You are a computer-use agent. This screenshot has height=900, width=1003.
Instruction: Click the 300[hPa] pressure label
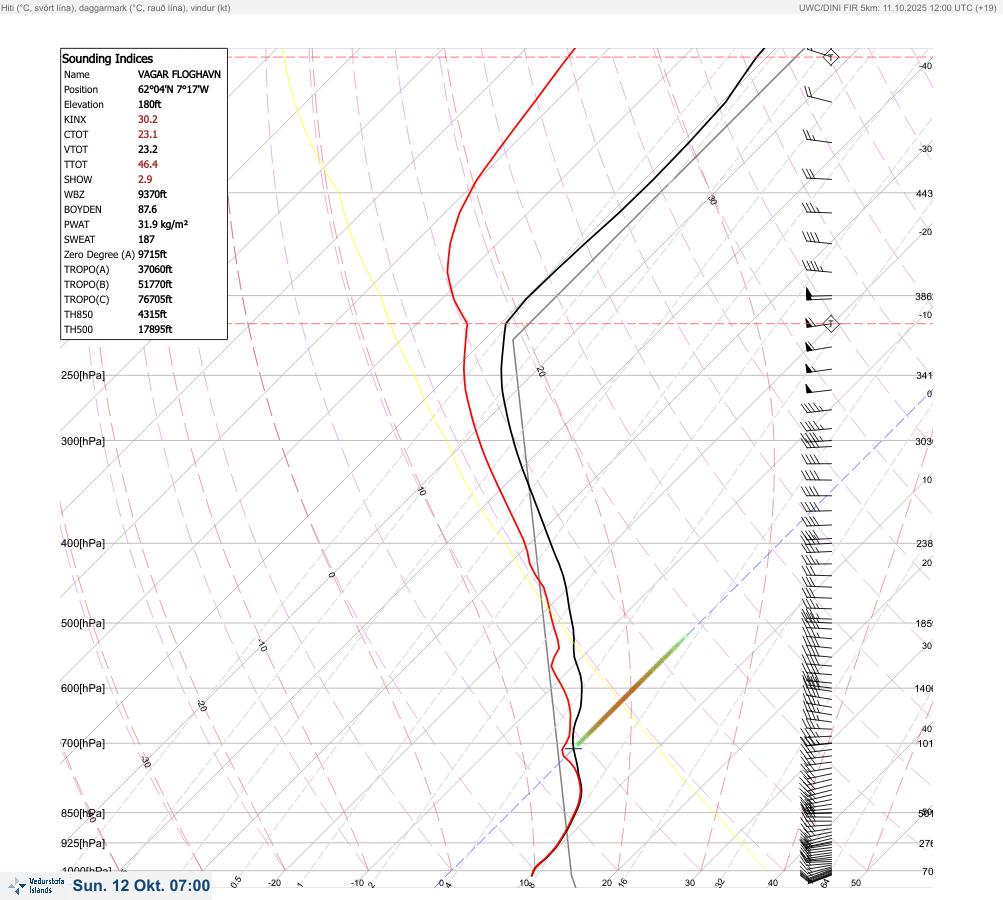click(x=83, y=441)
